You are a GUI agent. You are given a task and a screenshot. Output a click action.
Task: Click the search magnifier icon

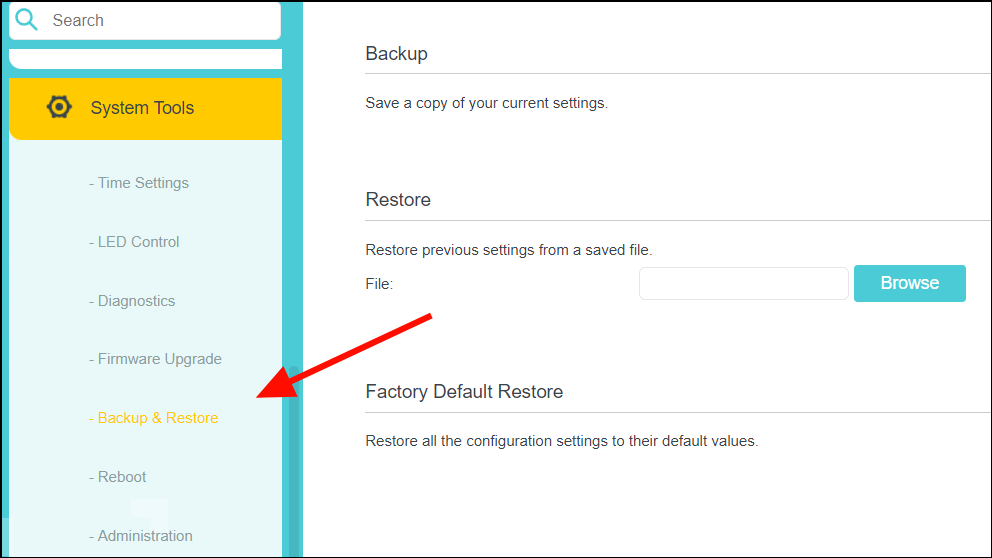tap(27, 20)
